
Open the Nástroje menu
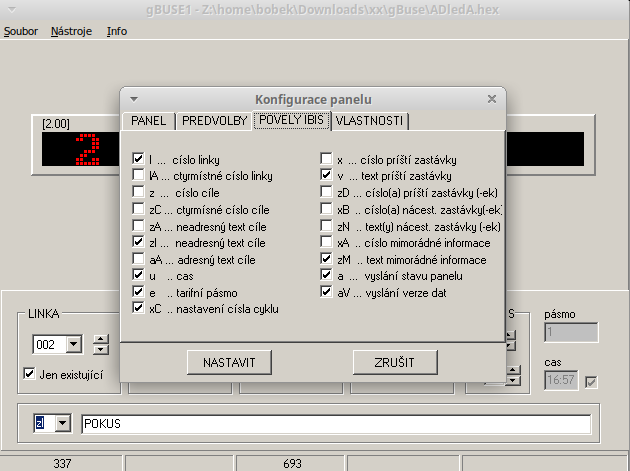click(x=71, y=31)
